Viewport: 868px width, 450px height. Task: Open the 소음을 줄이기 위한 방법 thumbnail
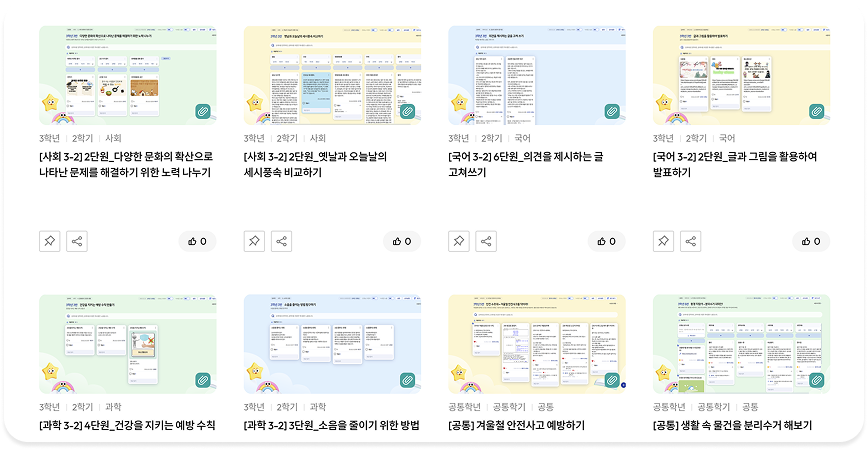coord(332,344)
